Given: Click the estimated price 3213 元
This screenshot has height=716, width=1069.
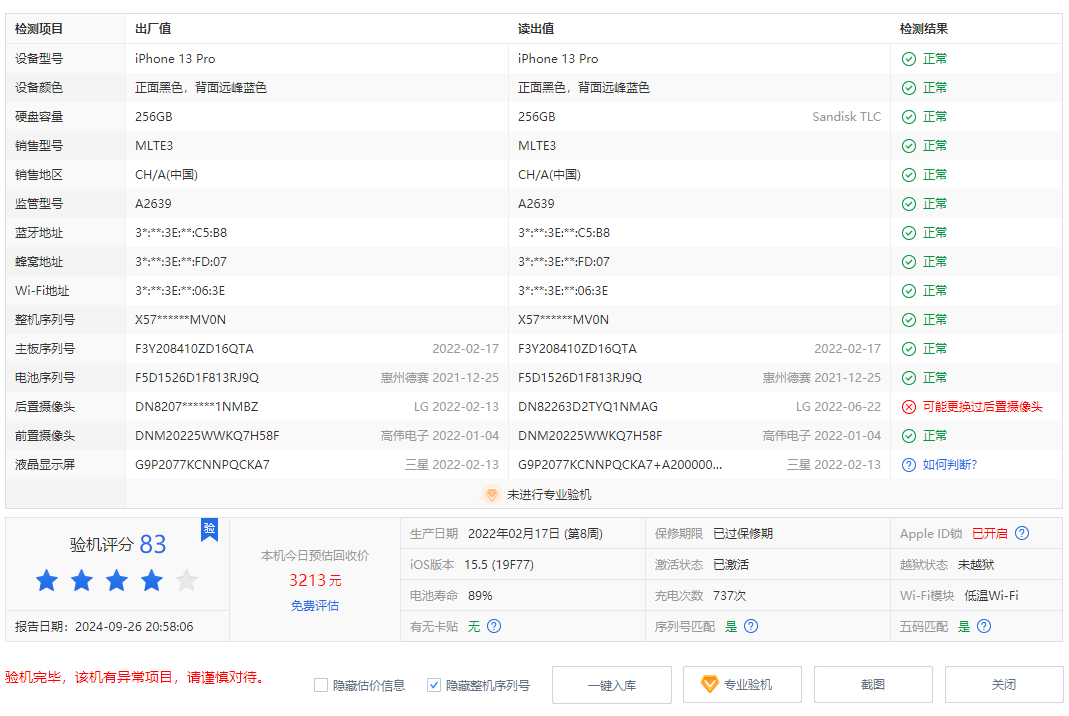Looking at the screenshot, I should (315, 580).
